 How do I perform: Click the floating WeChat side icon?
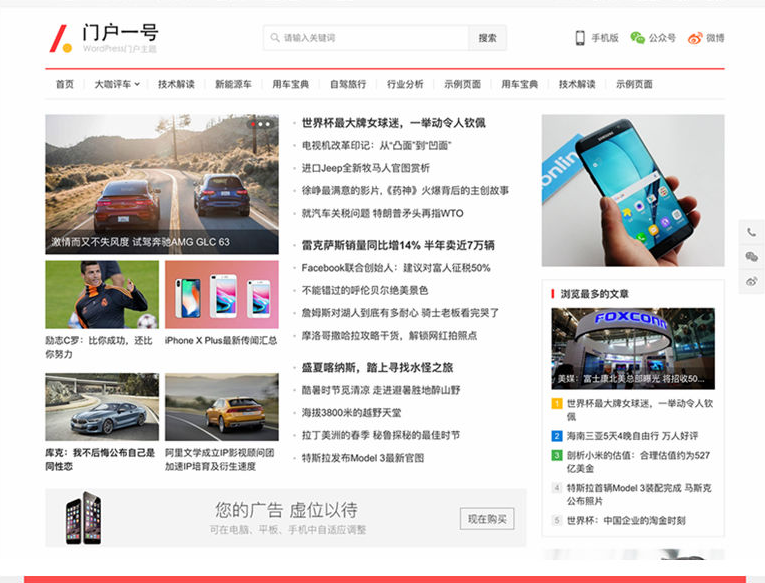[751, 257]
